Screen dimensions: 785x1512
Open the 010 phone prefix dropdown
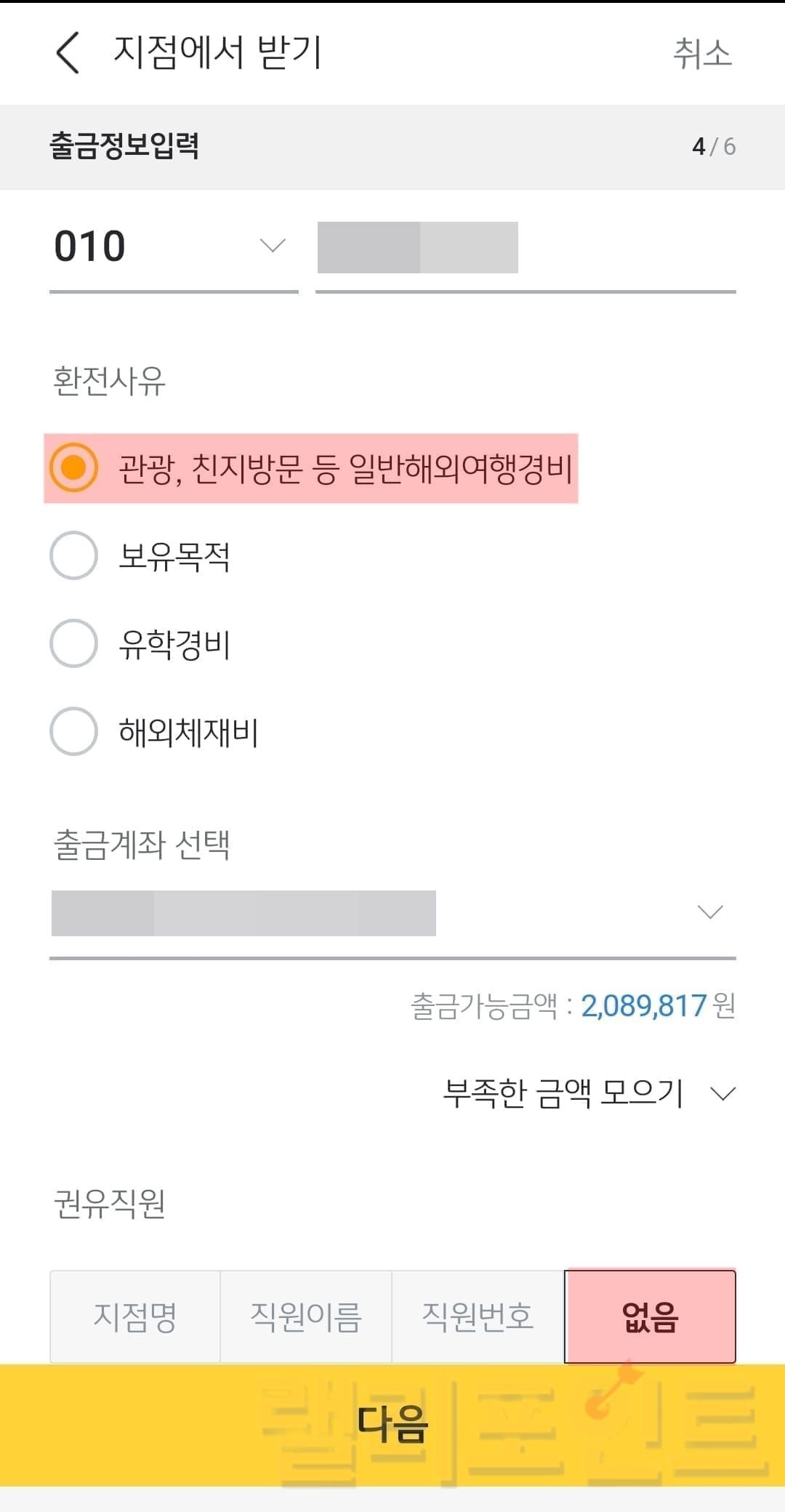click(173, 247)
